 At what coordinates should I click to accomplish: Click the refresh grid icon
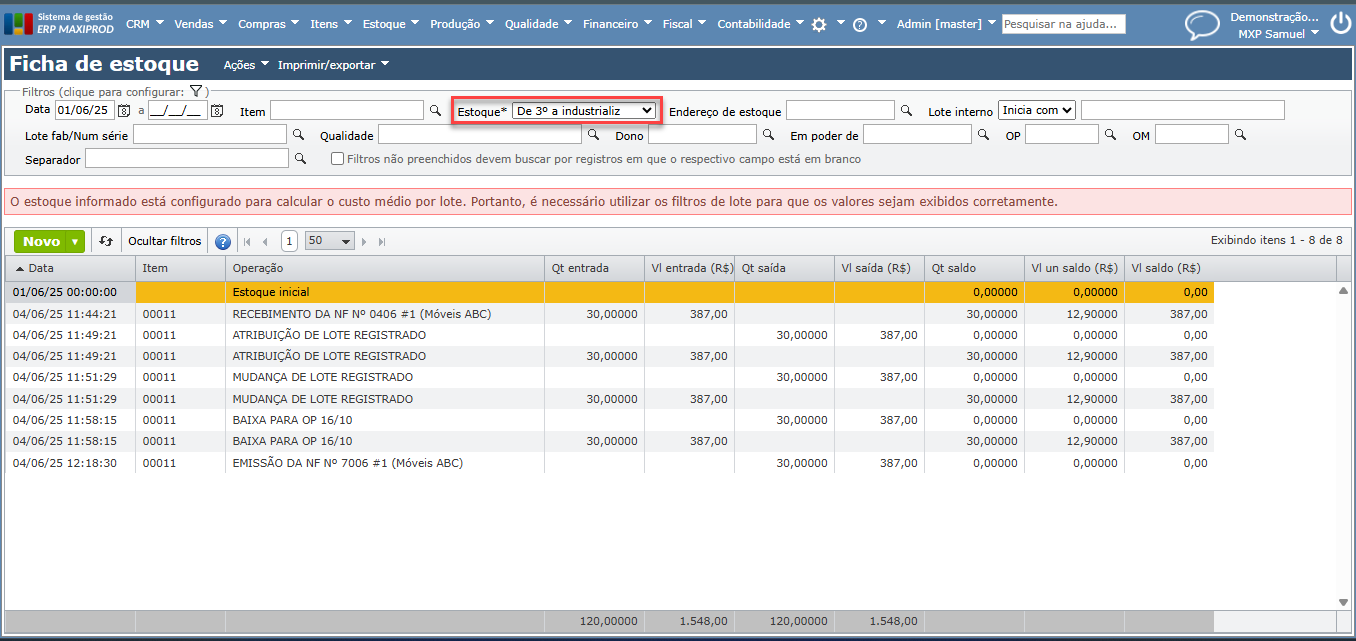click(105, 241)
